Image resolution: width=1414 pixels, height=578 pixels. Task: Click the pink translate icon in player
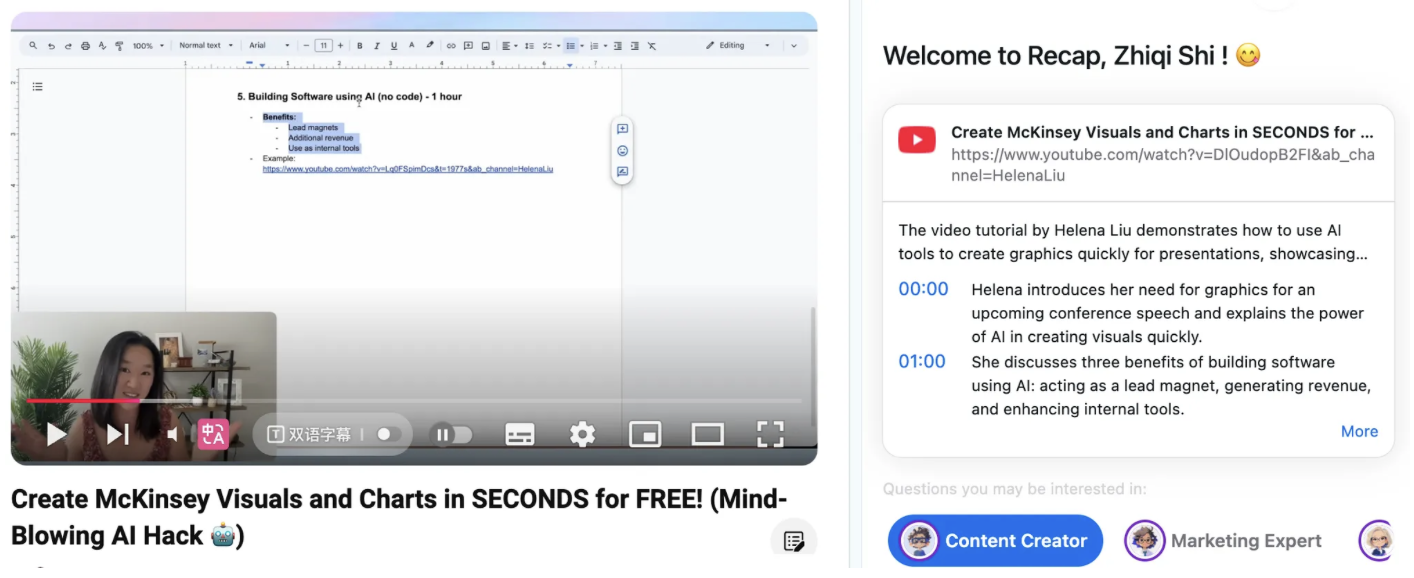pyautogui.click(x=213, y=434)
